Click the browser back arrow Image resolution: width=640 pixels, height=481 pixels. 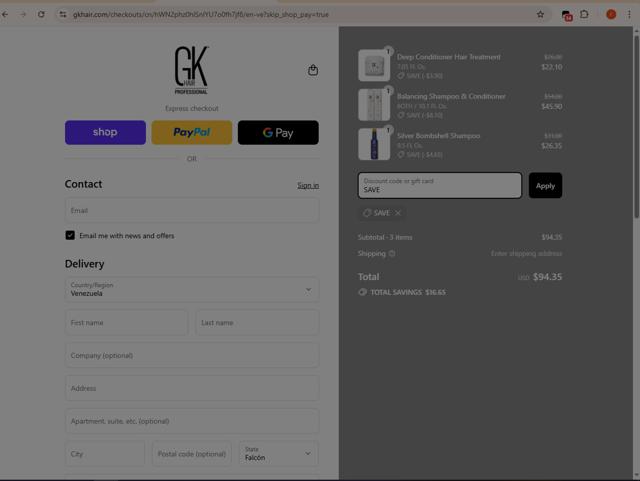click(5, 14)
